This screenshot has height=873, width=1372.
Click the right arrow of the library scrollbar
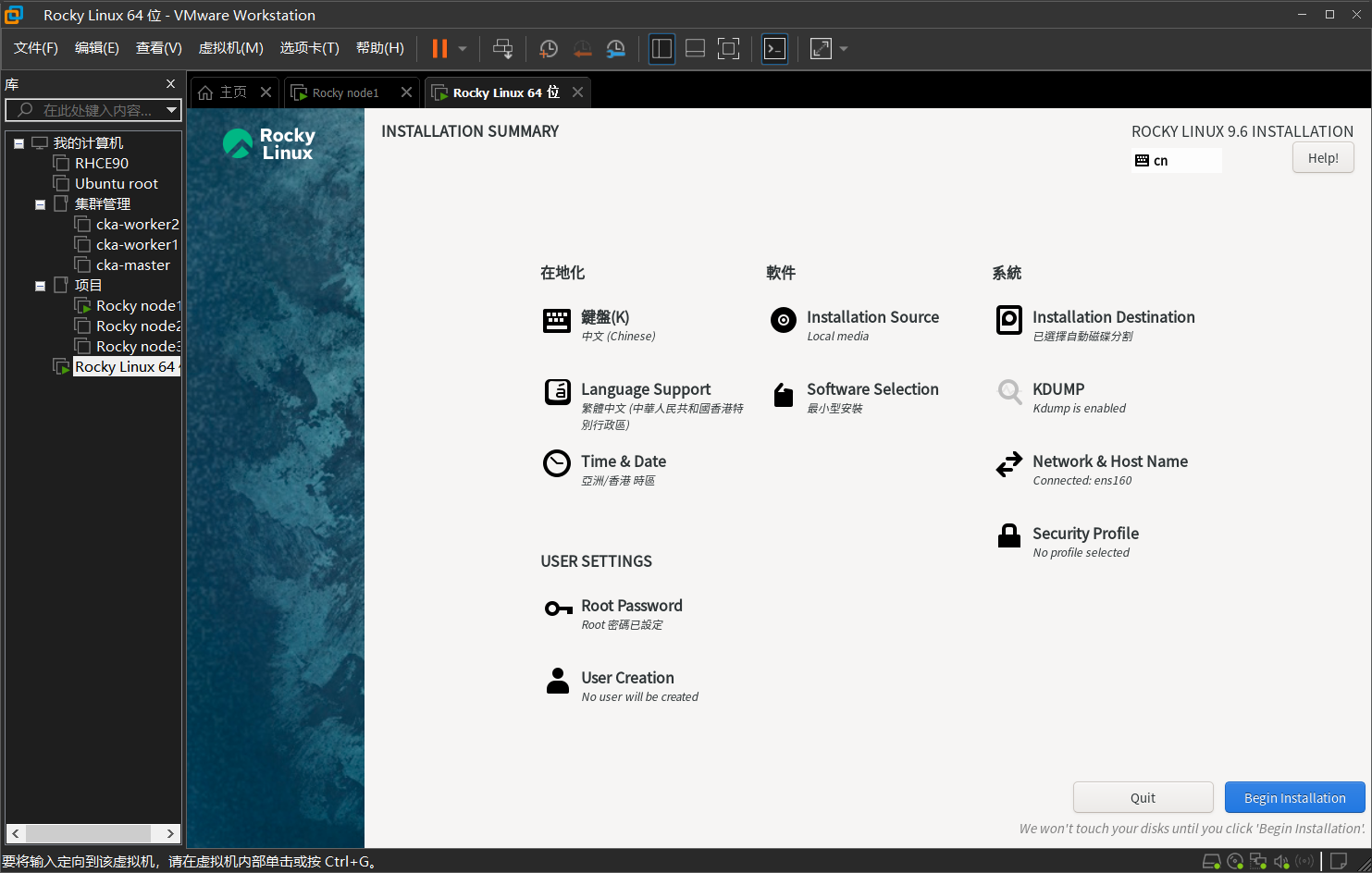click(170, 833)
